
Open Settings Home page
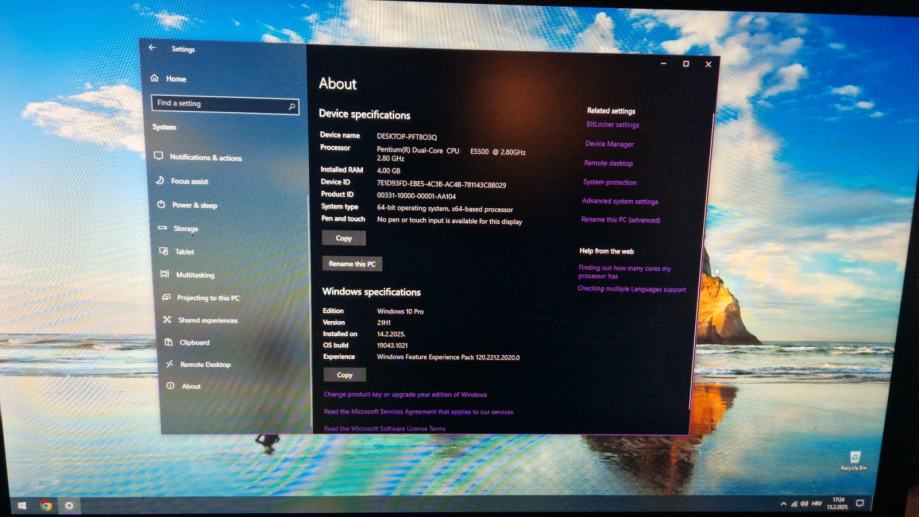pos(169,79)
